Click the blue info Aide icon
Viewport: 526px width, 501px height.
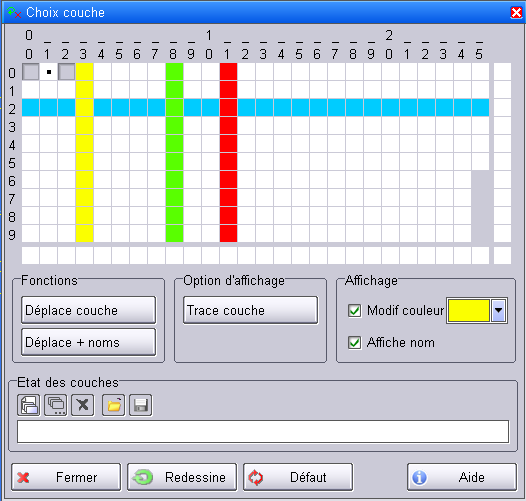pyautogui.click(x=419, y=477)
